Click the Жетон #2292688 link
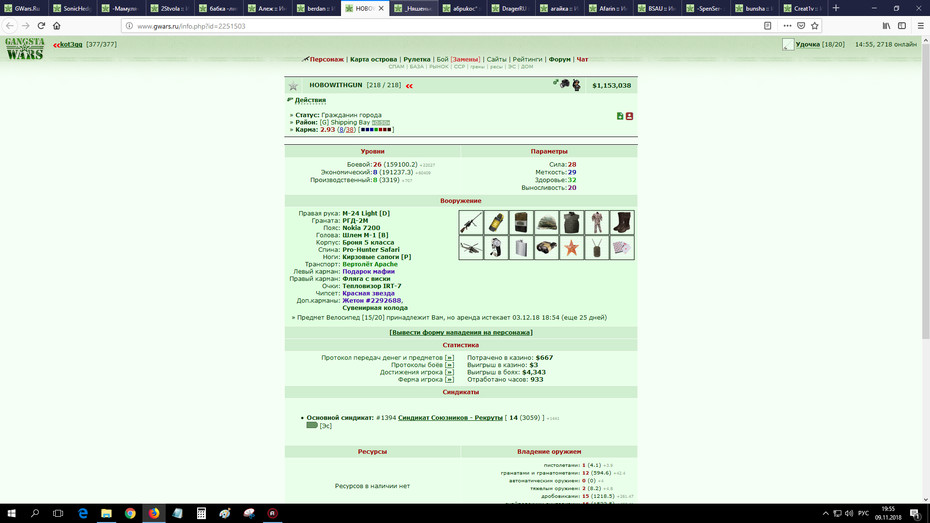This screenshot has width=930, height=523. (371, 301)
